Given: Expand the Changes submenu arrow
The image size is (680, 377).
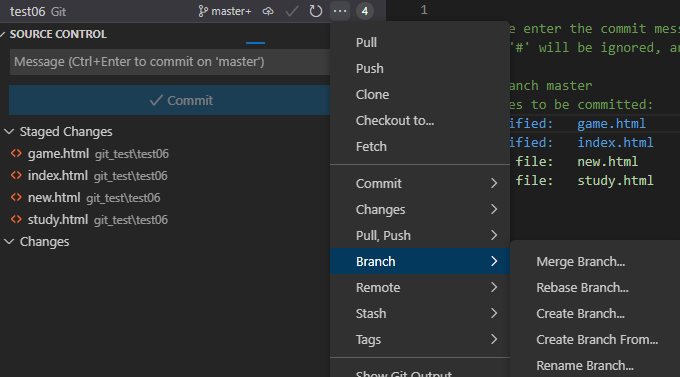Looking at the screenshot, I should click(x=494, y=209).
